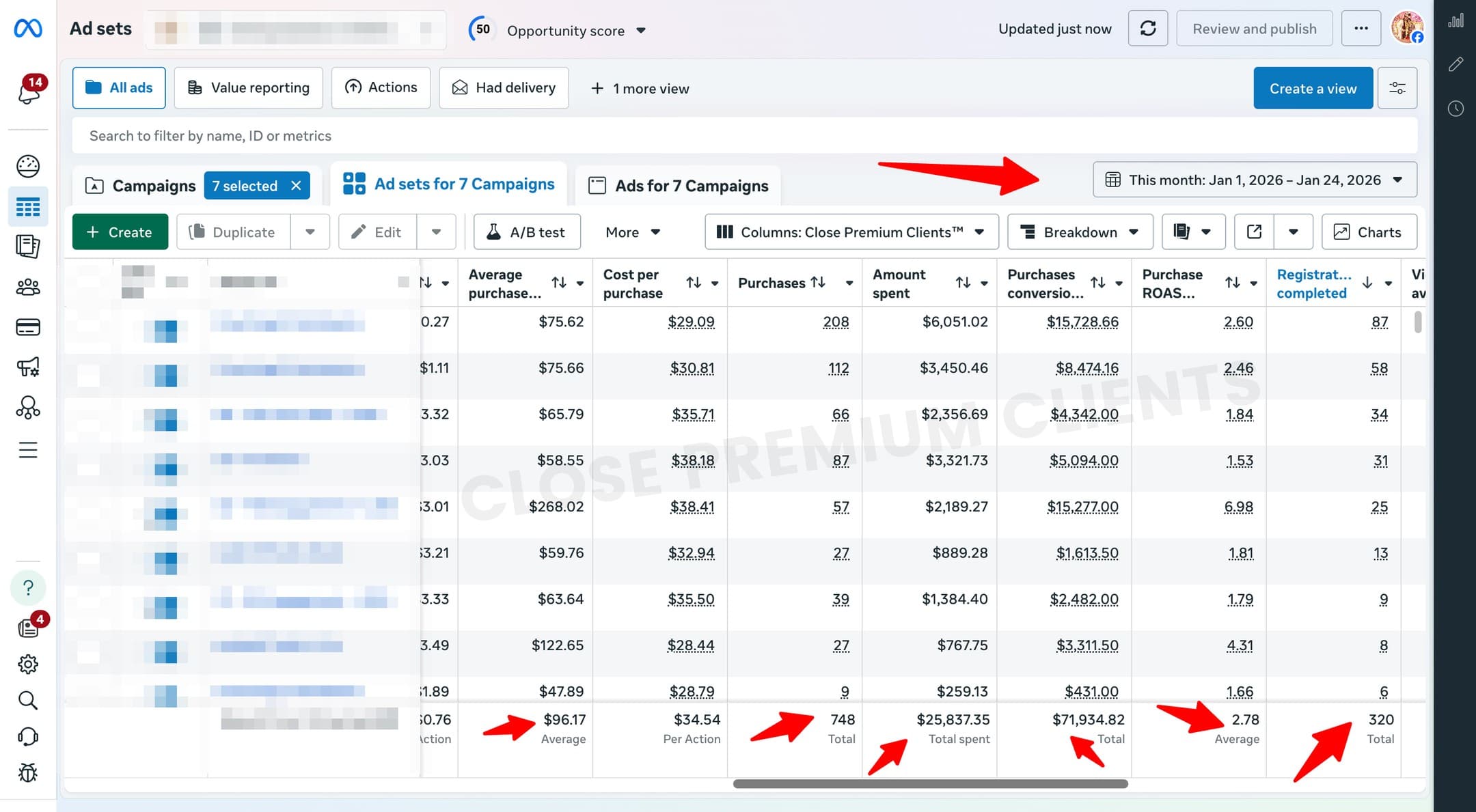
Task: Select the Value reporting view tab
Action: 248,87
